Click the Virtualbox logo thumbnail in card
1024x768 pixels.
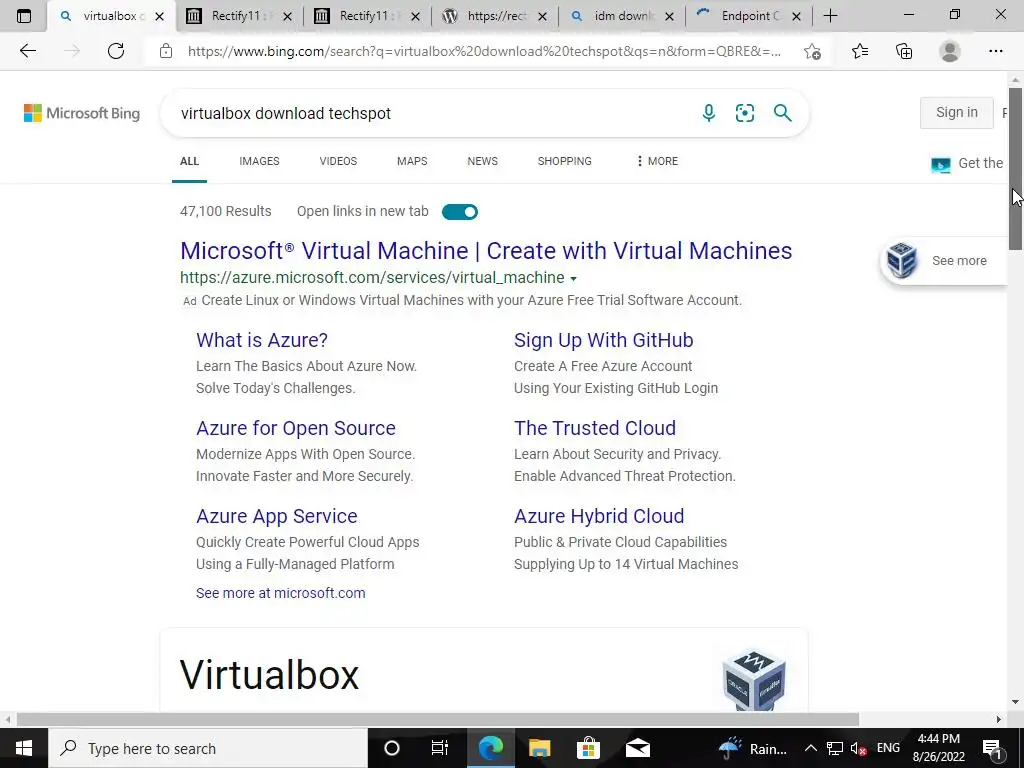[754, 679]
